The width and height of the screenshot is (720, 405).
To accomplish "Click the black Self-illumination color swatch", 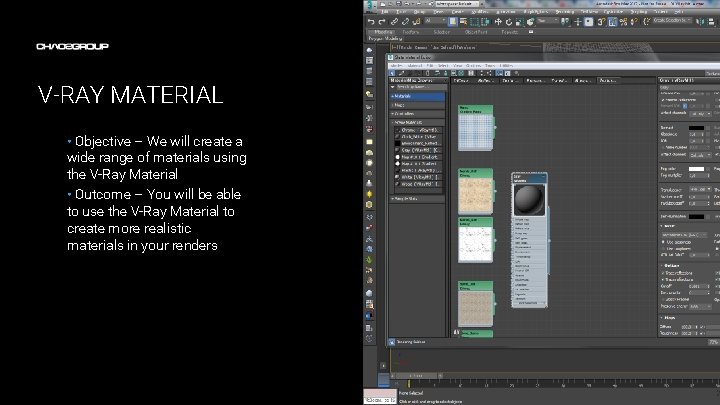I will tap(696, 216).
